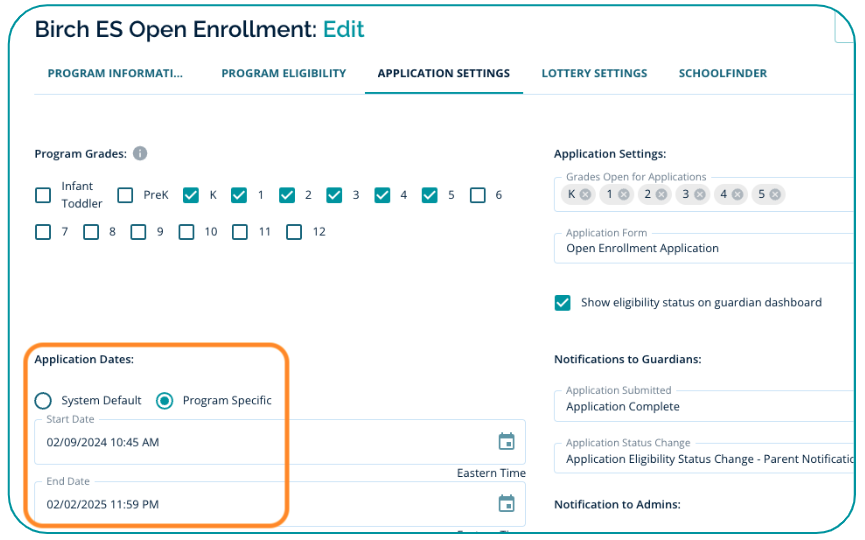Enable the grade 6 checkbox
Viewport: 865px width, 540px height.
pos(478,196)
